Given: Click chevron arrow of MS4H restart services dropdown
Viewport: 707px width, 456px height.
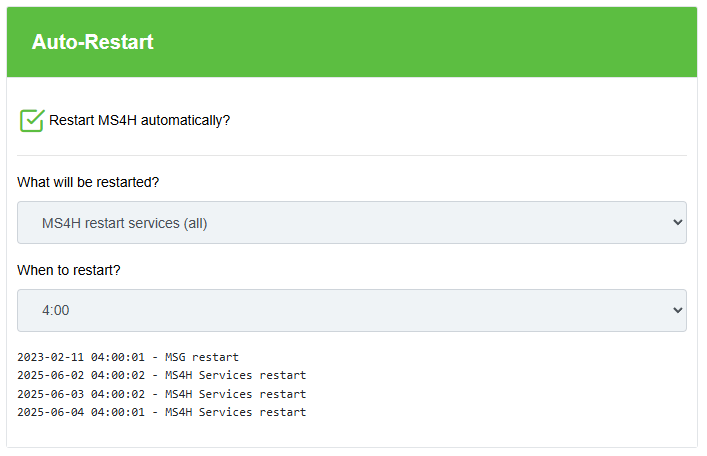Looking at the screenshot, I should 676,223.
